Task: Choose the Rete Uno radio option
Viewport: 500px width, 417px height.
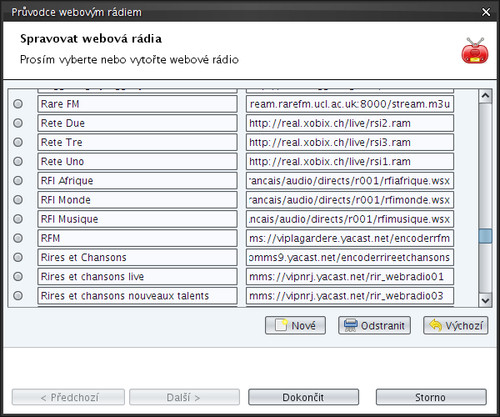Action: (x=18, y=161)
